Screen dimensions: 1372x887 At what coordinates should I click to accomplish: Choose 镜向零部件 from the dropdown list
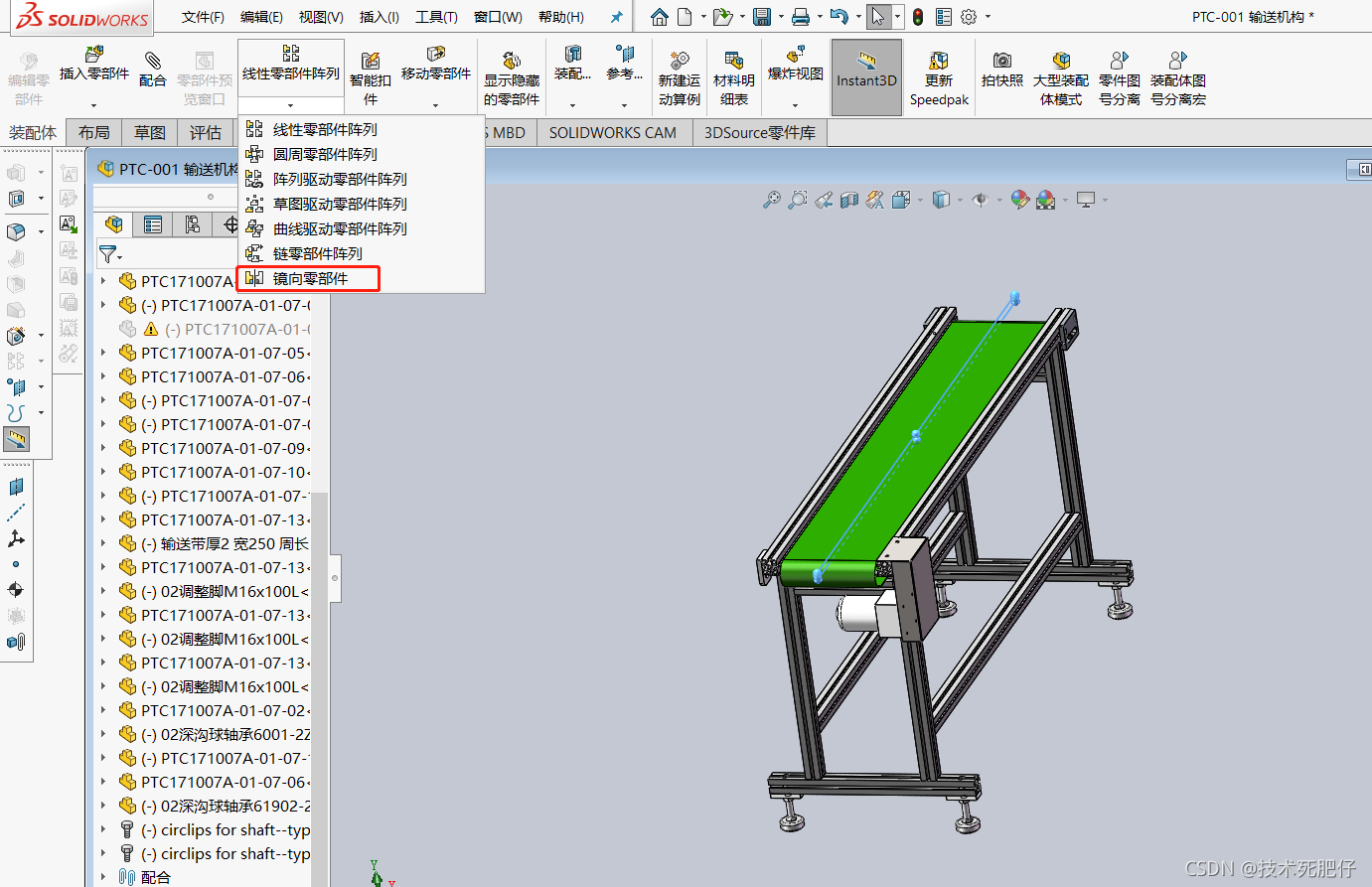tap(309, 278)
